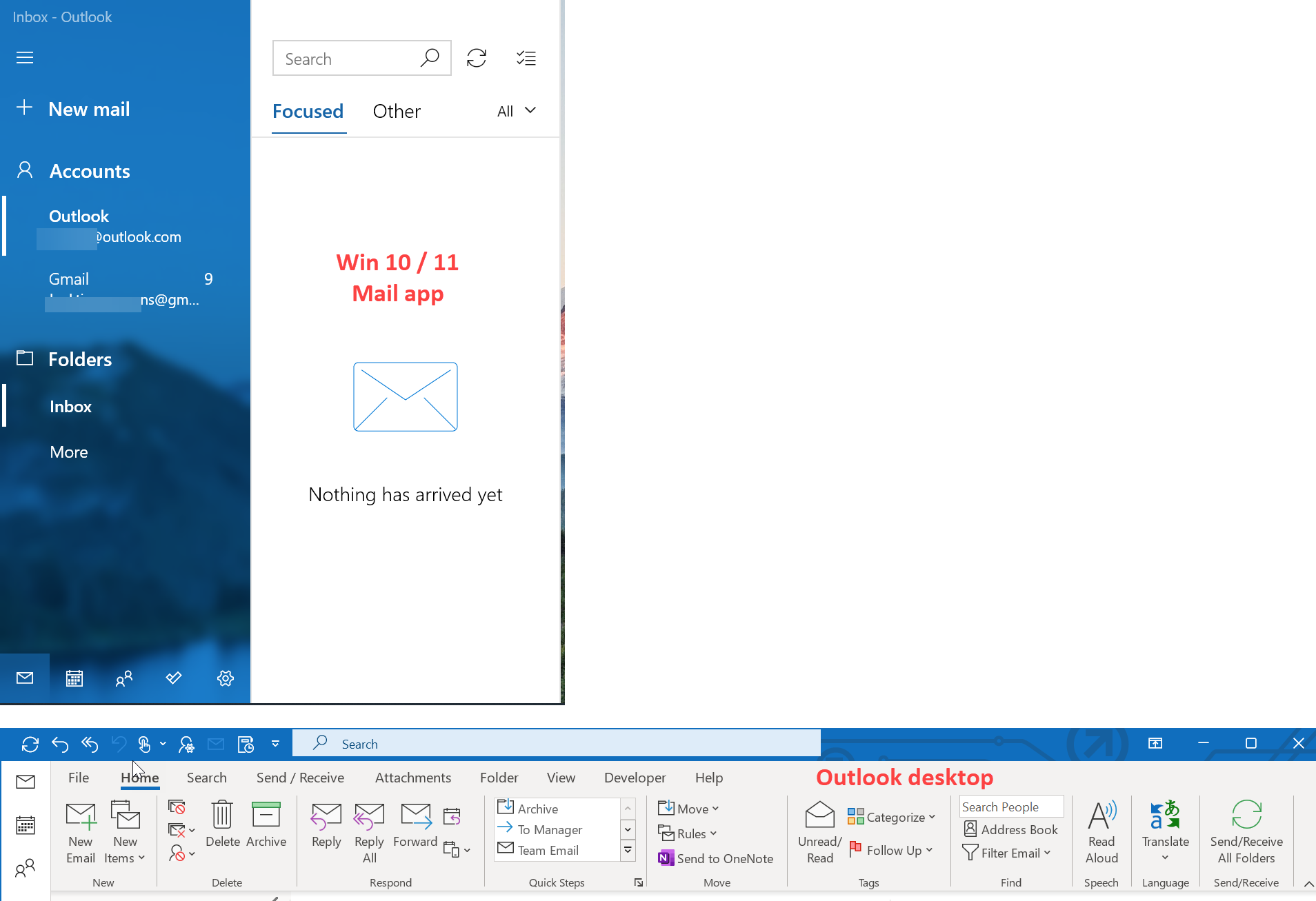Screen dimensions: 1316x901
Task: Click Send/Receive All Folders button
Action: 1246,833
